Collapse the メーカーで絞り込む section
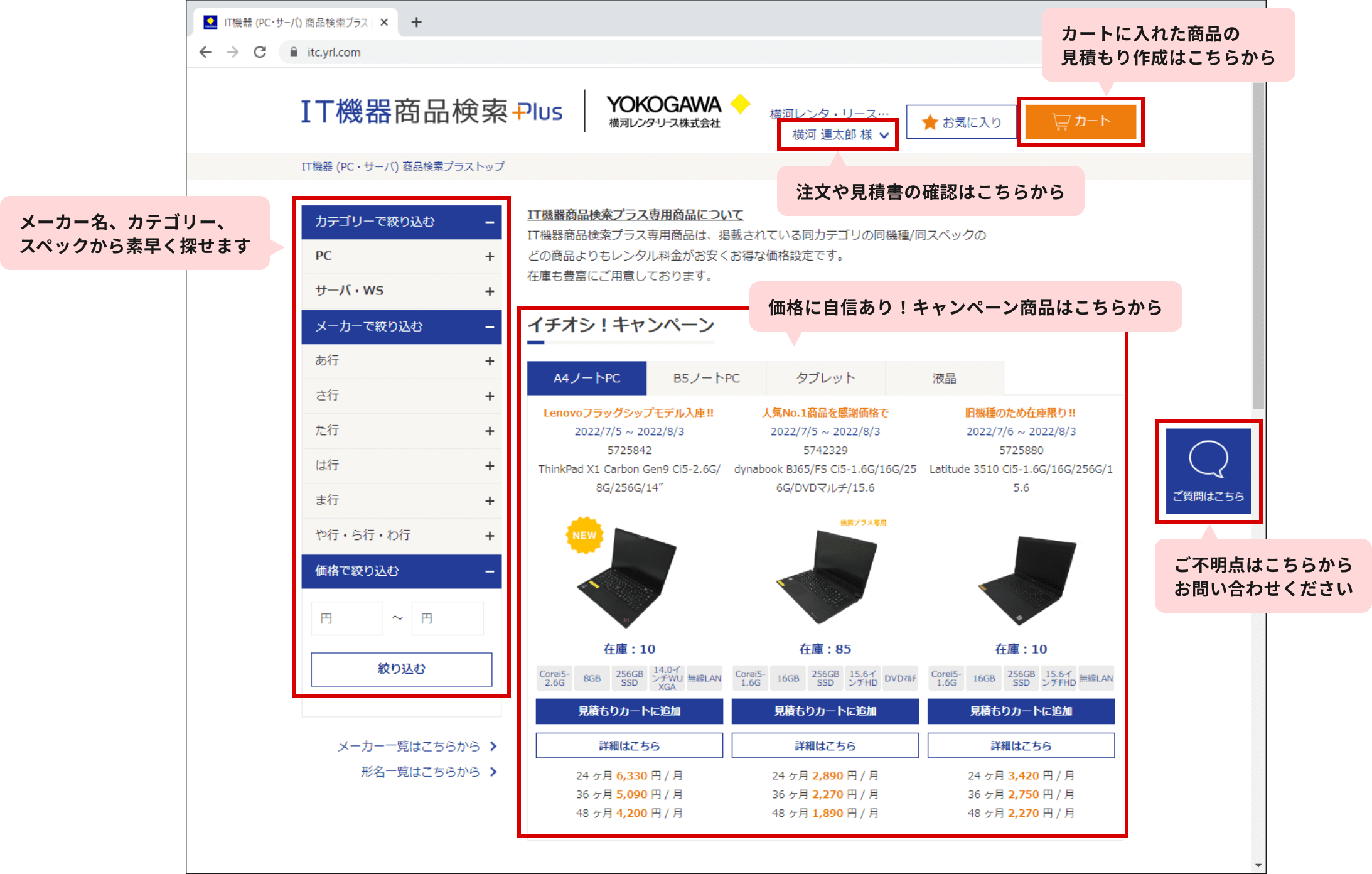This screenshot has width=1372, height=874. (402, 326)
